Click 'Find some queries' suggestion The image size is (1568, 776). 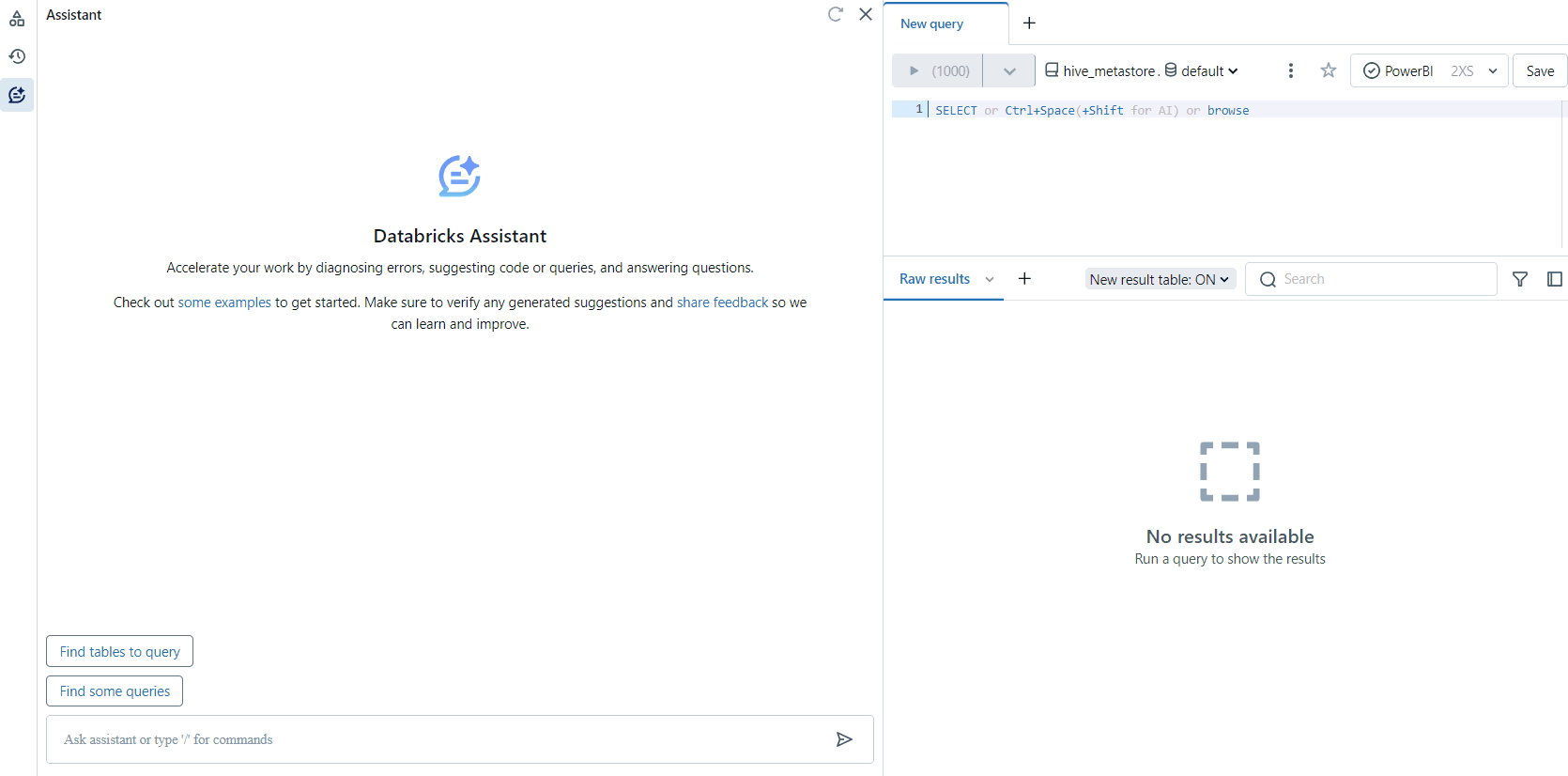coord(115,691)
